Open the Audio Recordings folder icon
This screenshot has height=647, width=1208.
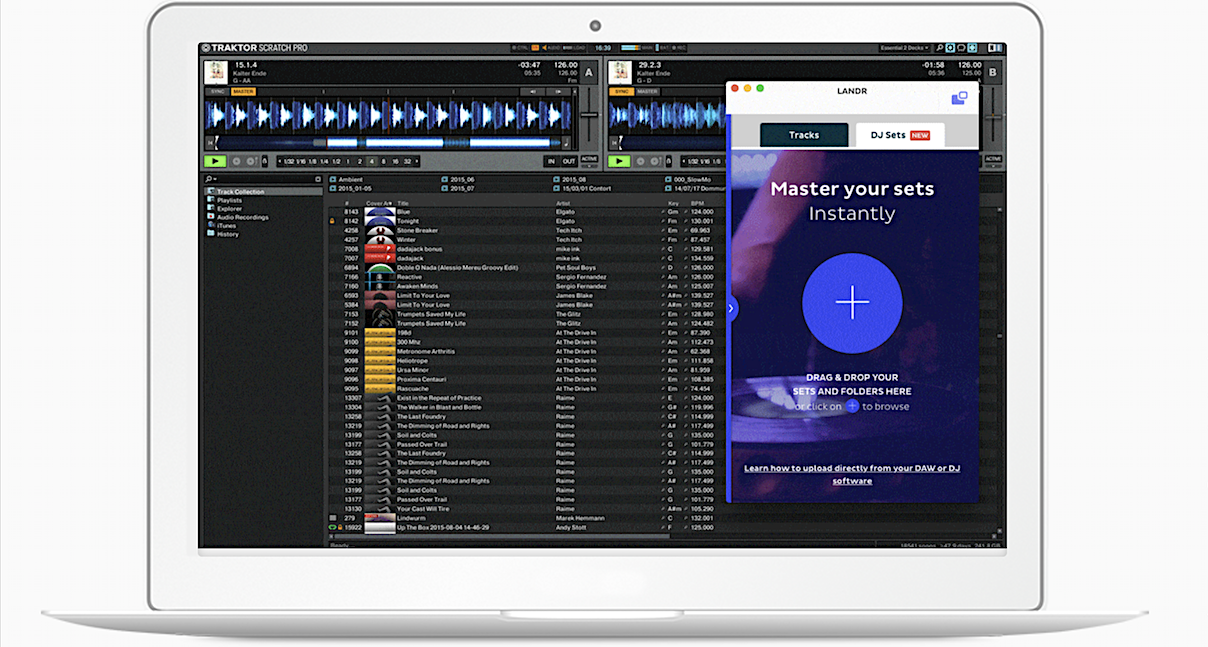(211, 217)
